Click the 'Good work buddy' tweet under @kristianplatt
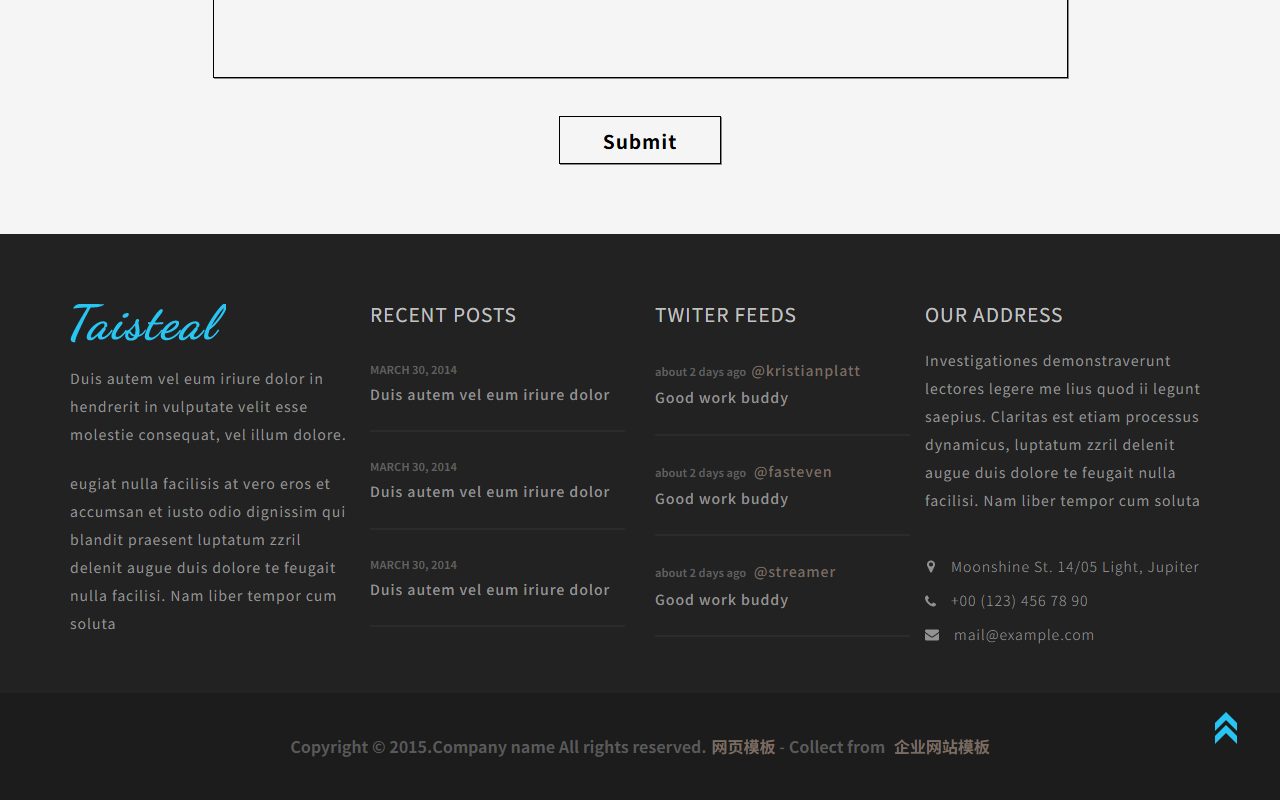This screenshot has height=800, width=1280. pyautogui.click(x=722, y=398)
